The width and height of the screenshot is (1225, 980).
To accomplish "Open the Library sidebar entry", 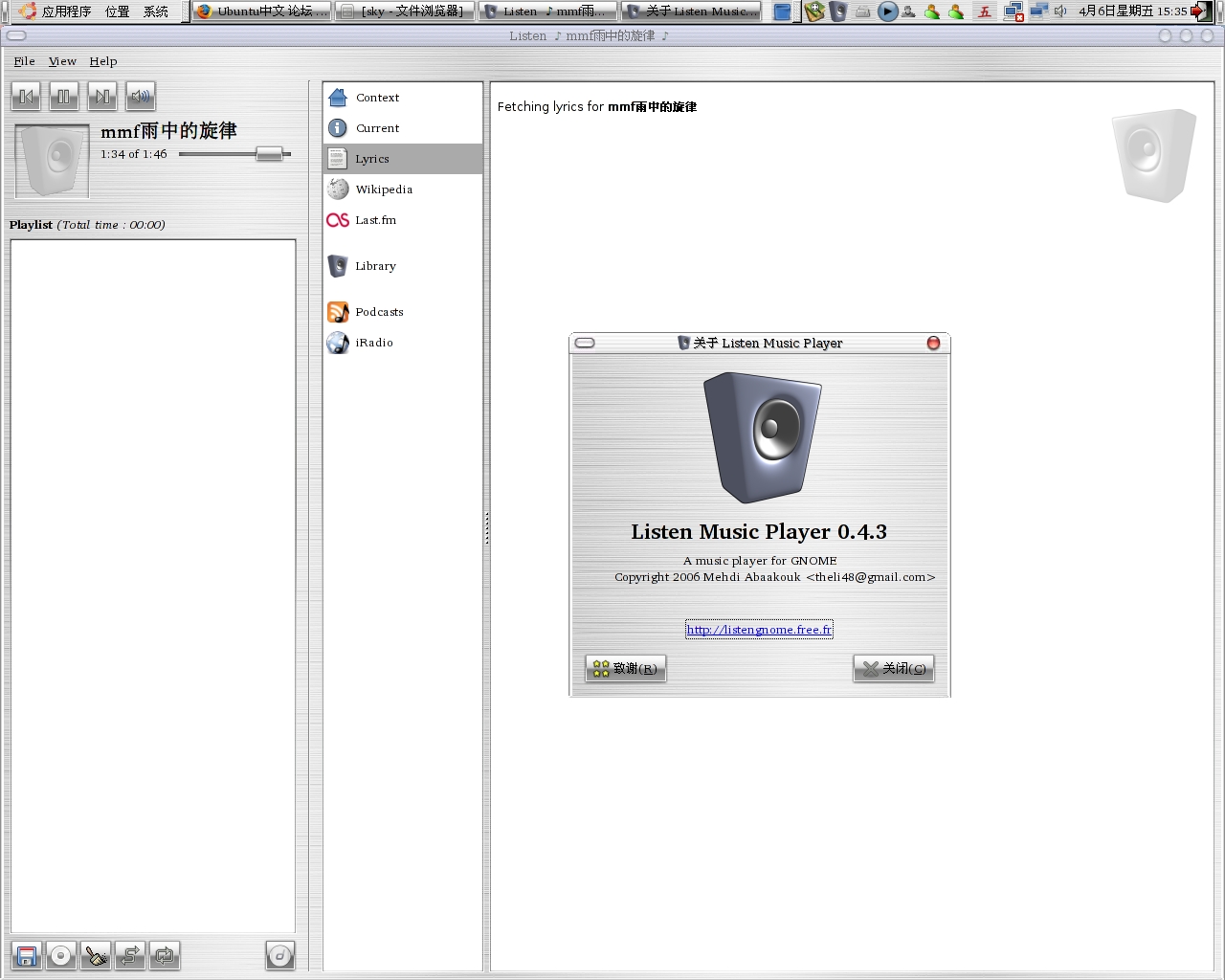I will pos(403,266).
